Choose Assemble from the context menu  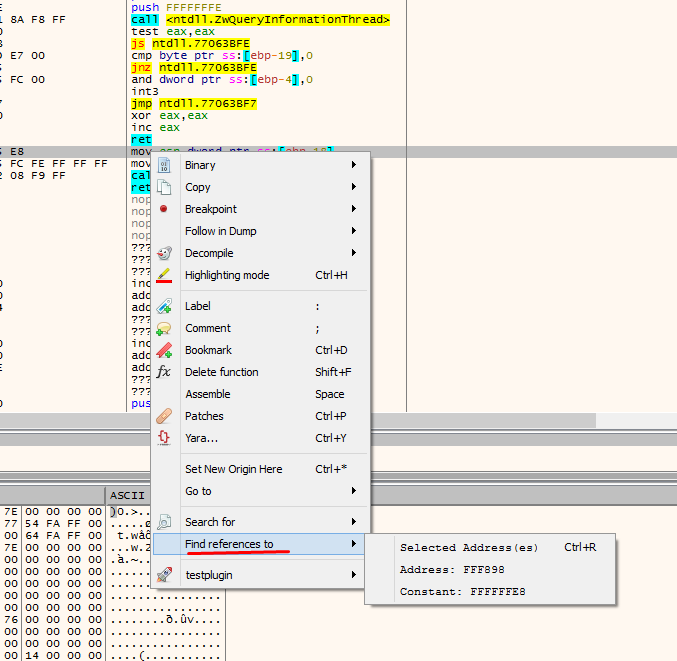(x=208, y=394)
